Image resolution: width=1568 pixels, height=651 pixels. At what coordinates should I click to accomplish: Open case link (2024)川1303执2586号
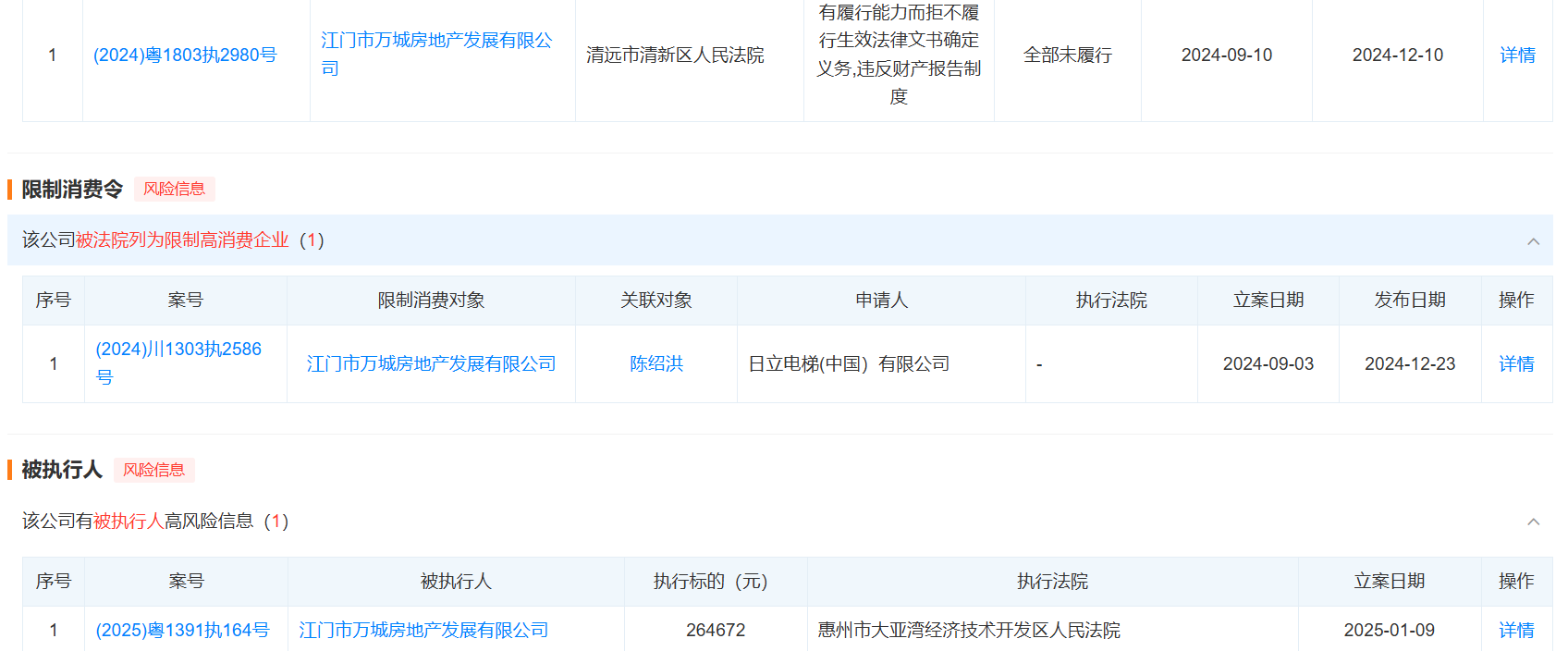178,363
